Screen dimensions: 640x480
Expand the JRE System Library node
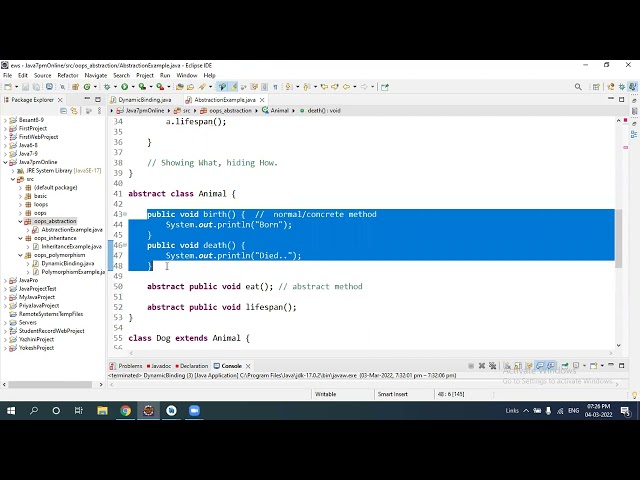pos(13,171)
